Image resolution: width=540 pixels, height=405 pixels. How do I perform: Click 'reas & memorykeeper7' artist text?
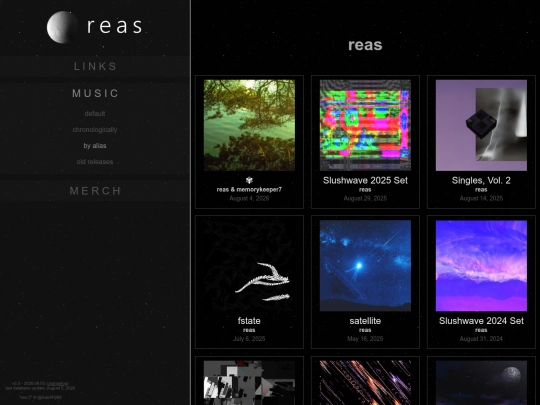click(x=249, y=189)
